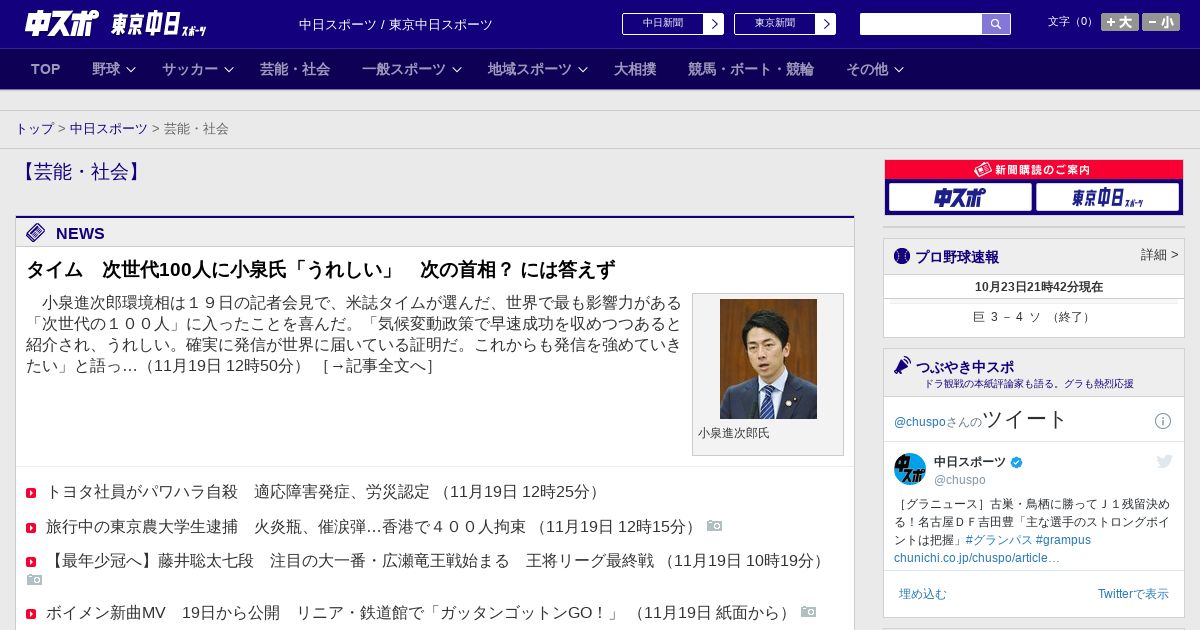Increase text size with the ＋大 button
Image resolution: width=1200 pixels, height=630 pixels.
1120,22
